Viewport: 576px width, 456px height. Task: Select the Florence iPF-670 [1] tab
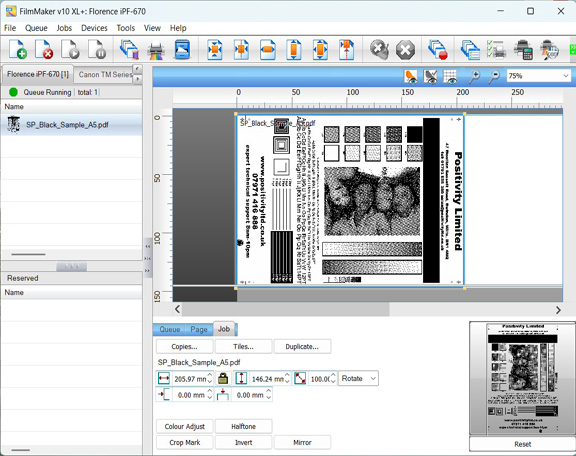38,74
